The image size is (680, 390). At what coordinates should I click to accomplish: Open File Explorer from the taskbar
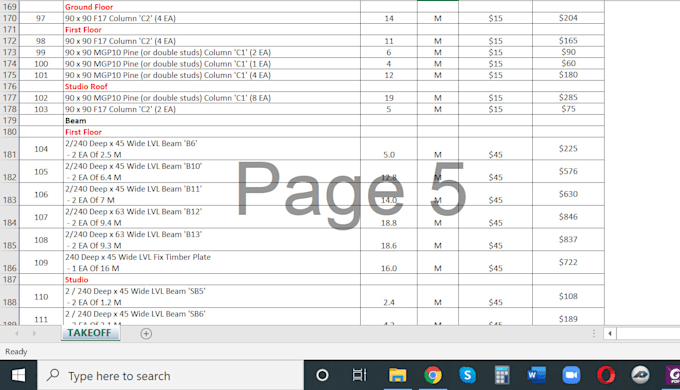pyautogui.click(x=397, y=375)
